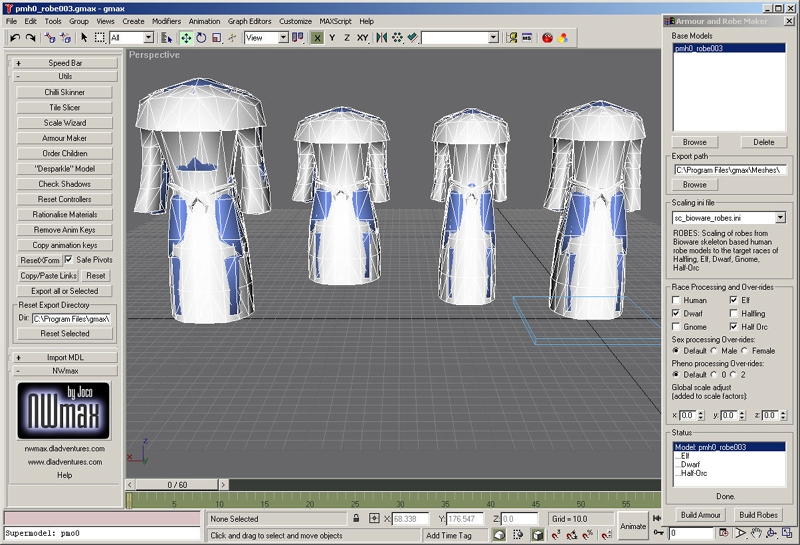Toggle the Safe Pivots checkbox
The image size is (800, 545).
point(68,260)
